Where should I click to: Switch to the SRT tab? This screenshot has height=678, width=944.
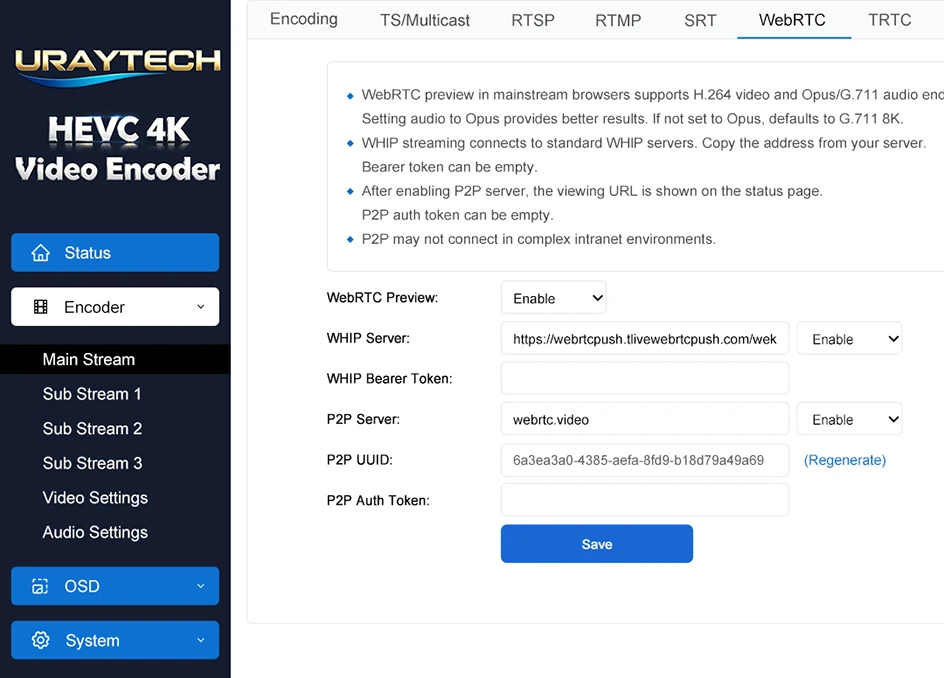[x=700, y=20]
